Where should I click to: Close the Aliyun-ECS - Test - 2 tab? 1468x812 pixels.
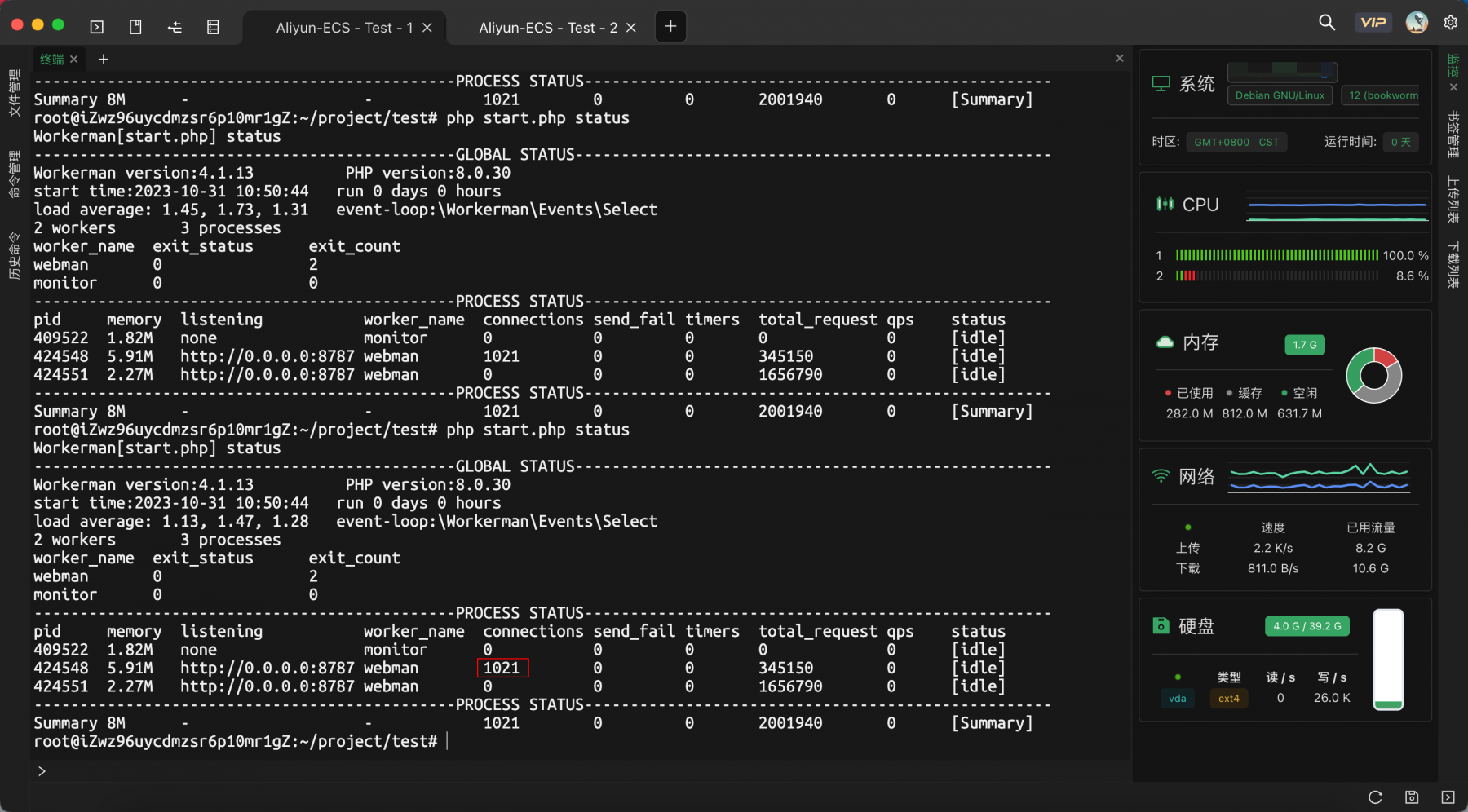(x=630, y=28)
